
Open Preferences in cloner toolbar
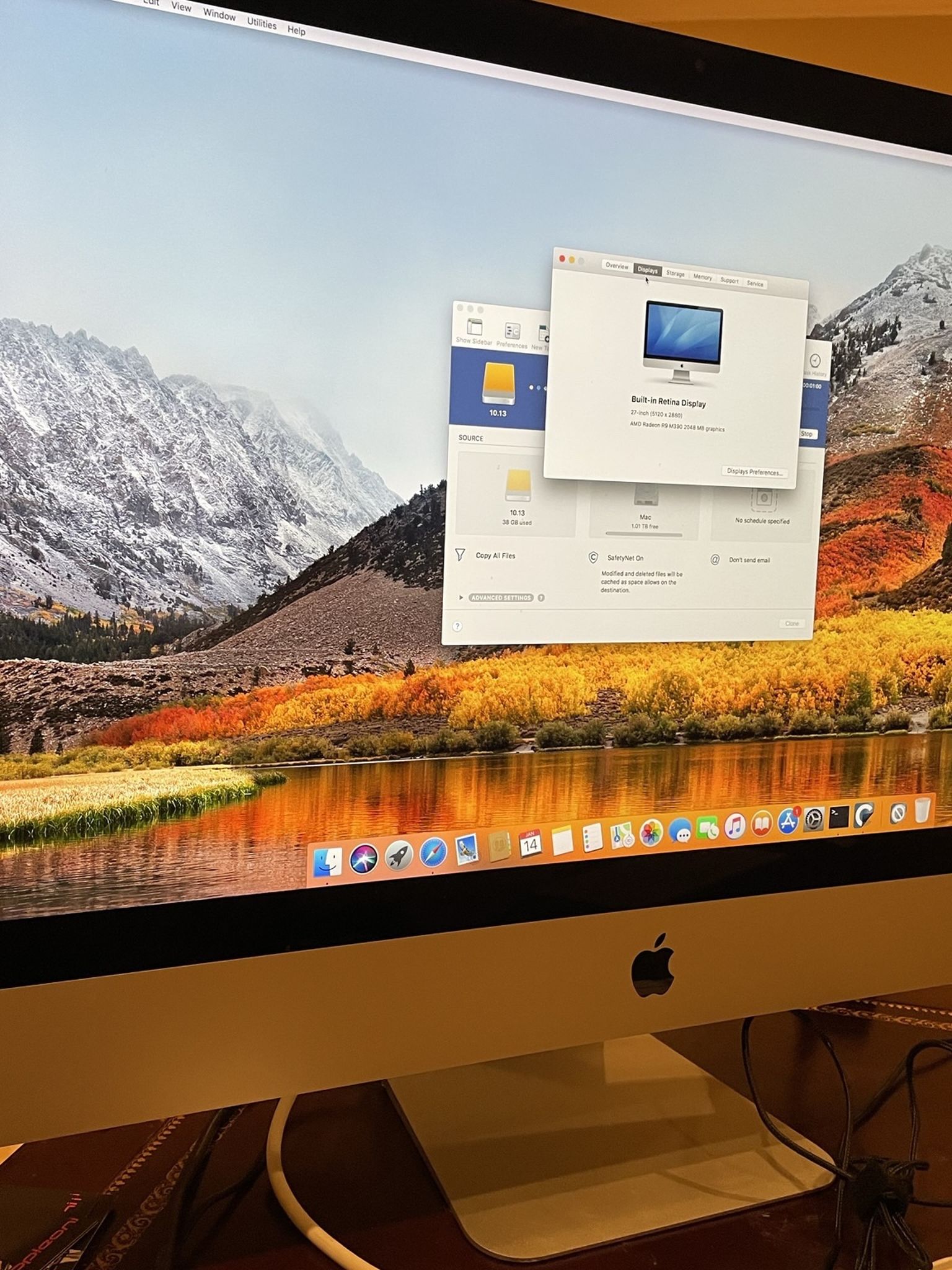pos(512,335)
